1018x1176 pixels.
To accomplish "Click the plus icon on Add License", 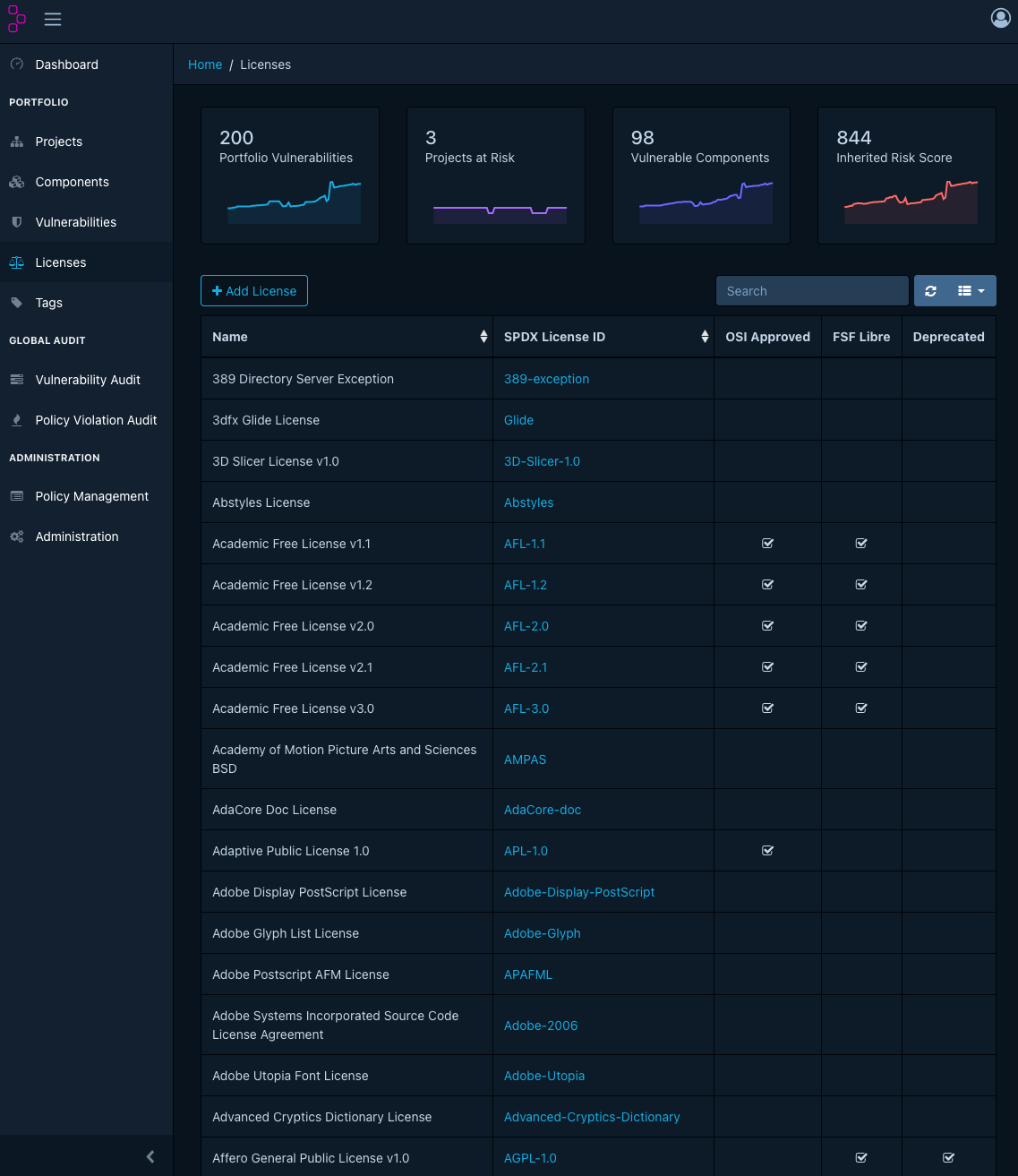I will coord(217,291).
